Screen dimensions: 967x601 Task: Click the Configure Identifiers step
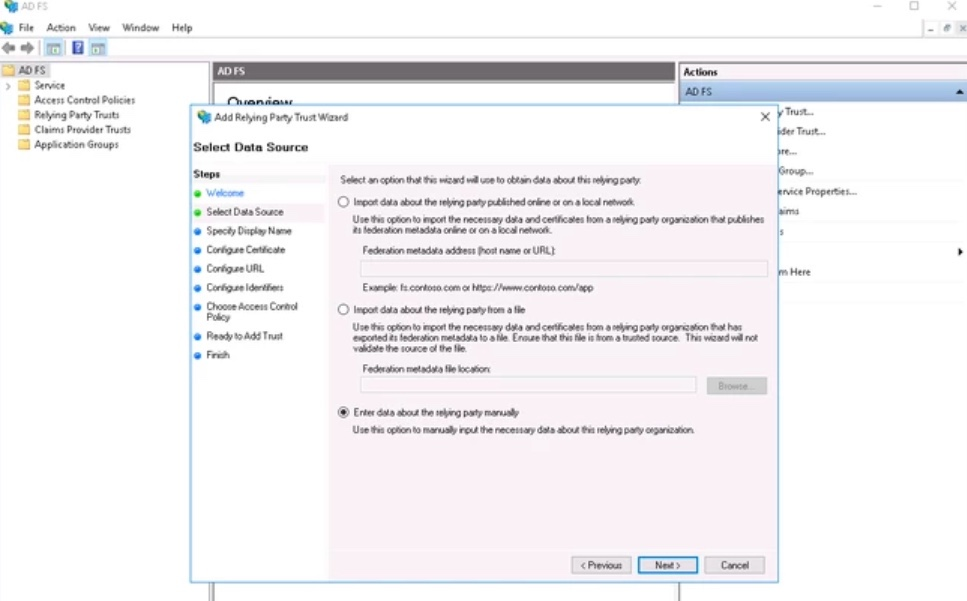245,288
